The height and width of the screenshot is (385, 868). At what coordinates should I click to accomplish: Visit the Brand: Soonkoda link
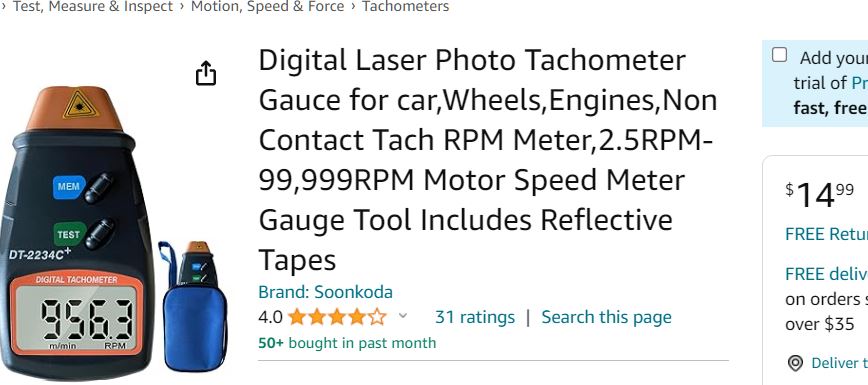[326, 292]
